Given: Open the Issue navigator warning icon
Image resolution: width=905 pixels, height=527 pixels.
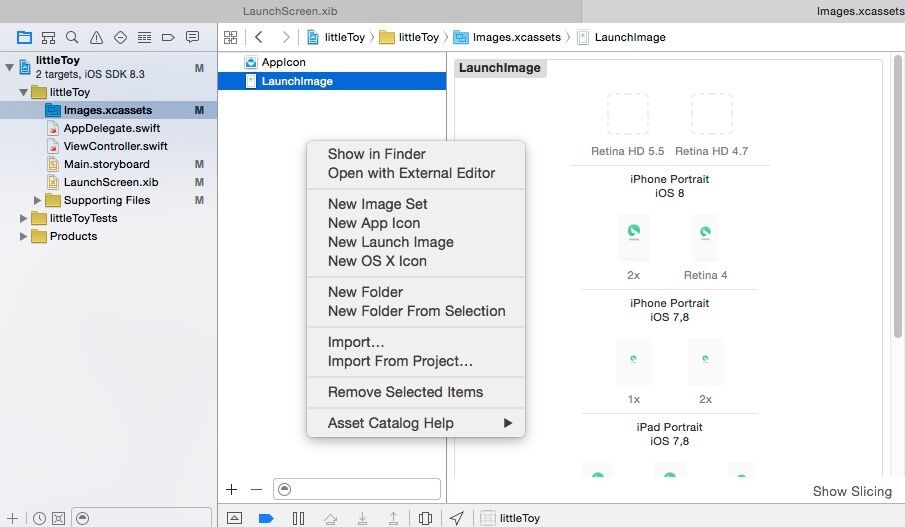Looking at the screenshot, I should coord(96,38).
